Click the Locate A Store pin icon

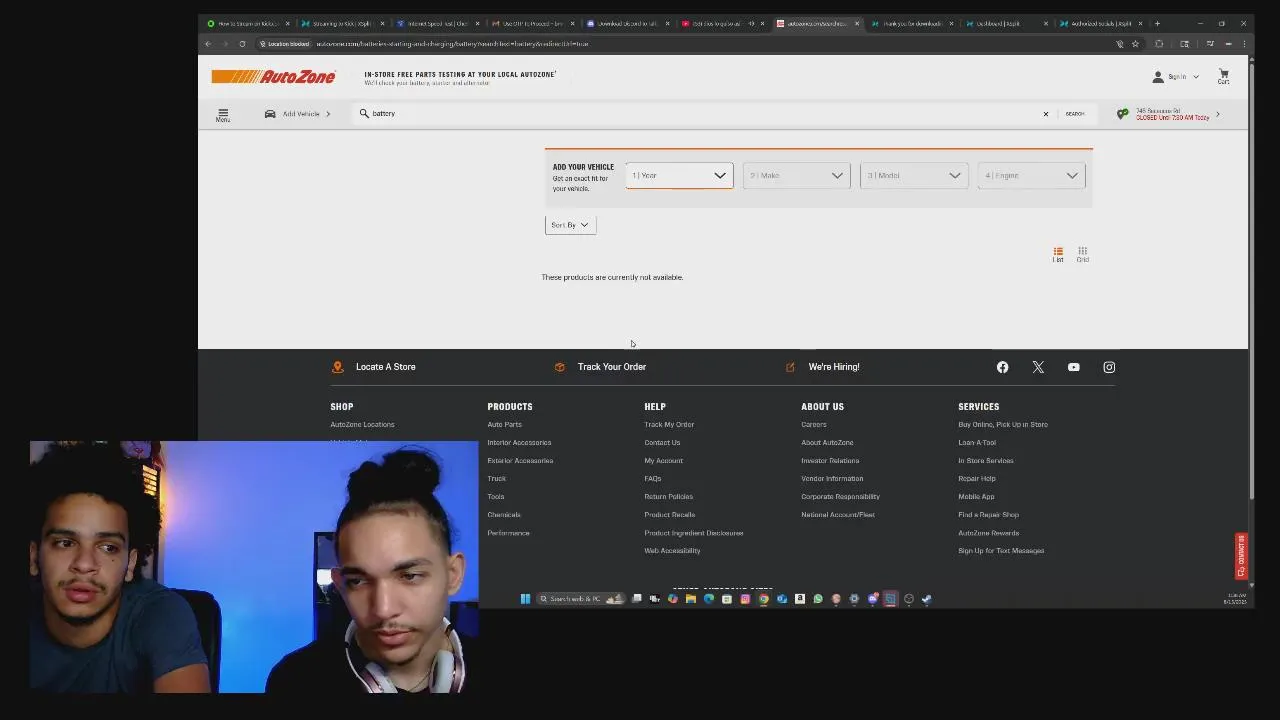338,367
